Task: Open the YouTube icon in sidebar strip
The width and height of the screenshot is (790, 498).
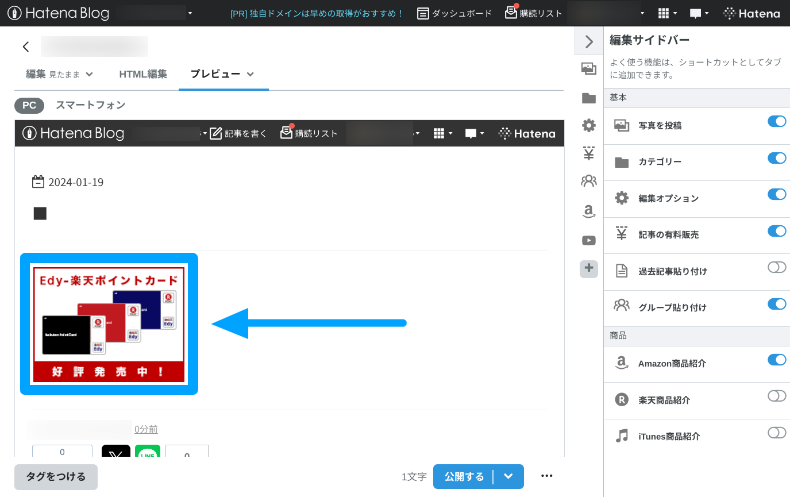Action: click(x=588, y=240)
